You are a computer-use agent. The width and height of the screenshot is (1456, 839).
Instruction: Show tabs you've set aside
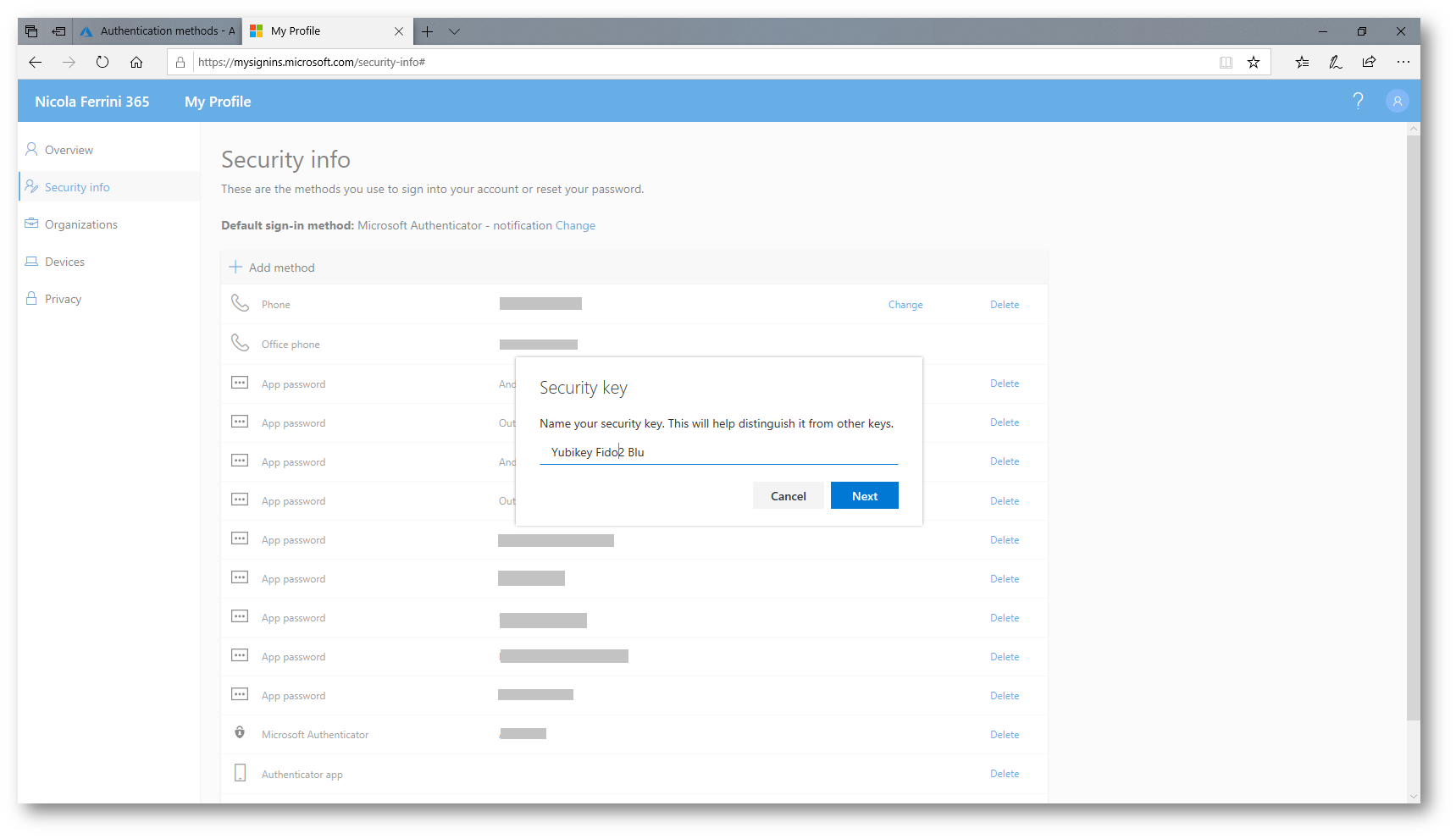point(31,31)
